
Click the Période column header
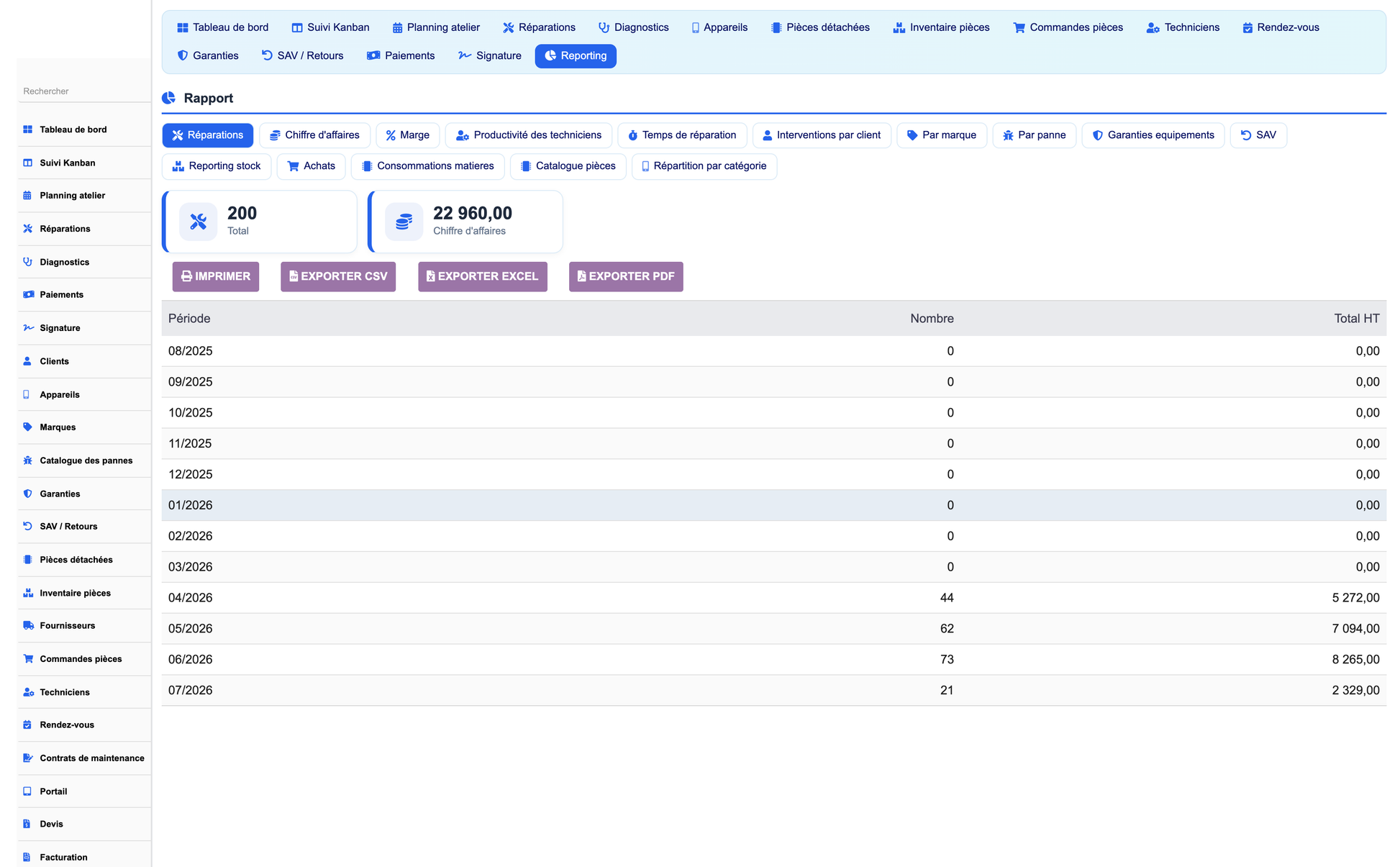click(189, 318)
